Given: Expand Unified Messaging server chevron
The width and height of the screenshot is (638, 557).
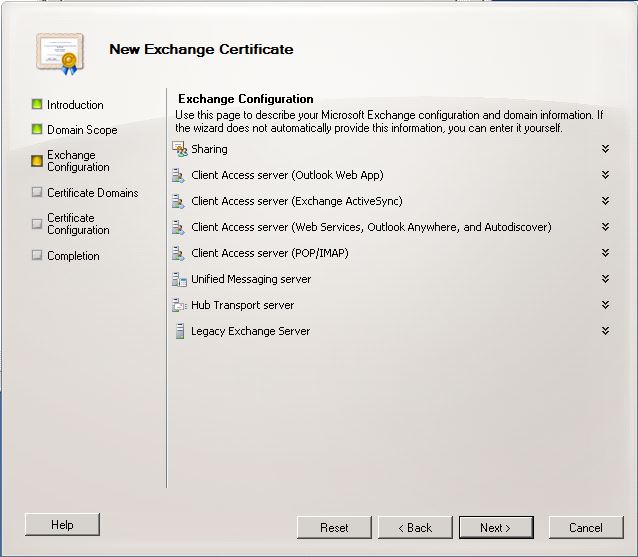Looking at the screenshot, I should click(605, 279).
